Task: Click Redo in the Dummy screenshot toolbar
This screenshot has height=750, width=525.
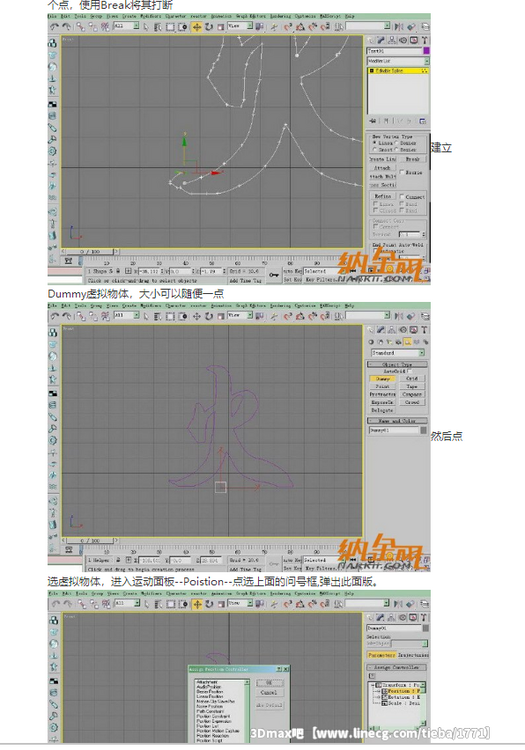Action: (x=66, y=316)
